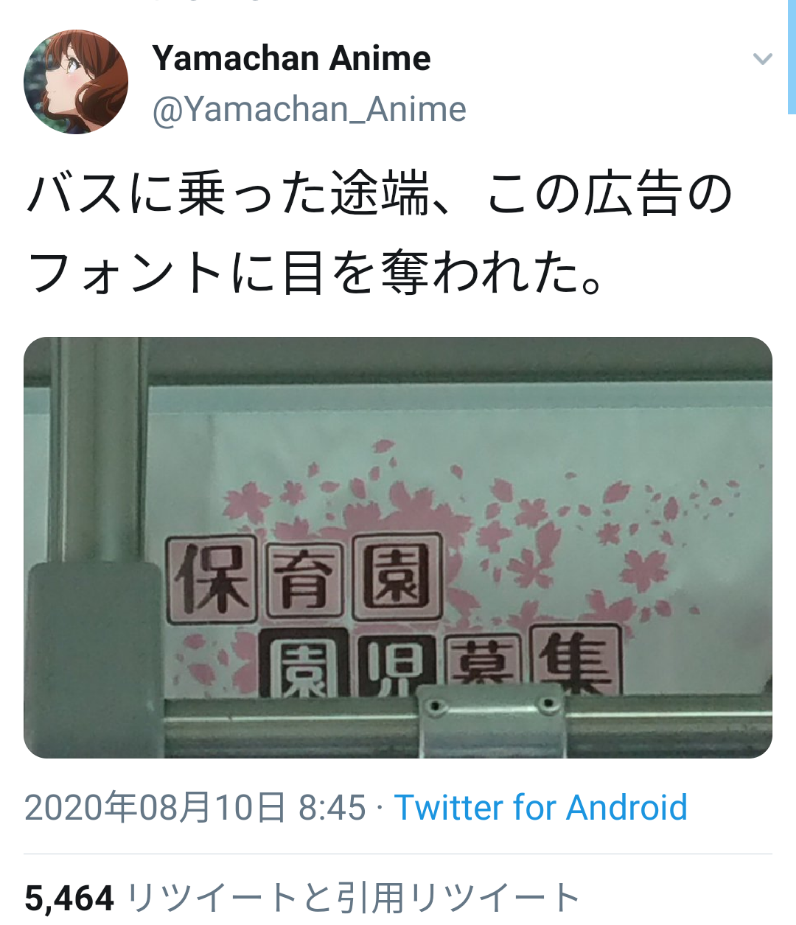The width and height of the screenshot is (796, 925).
Task: Open the @Yamachan_Anime handle link
Action: pos(309,110)
